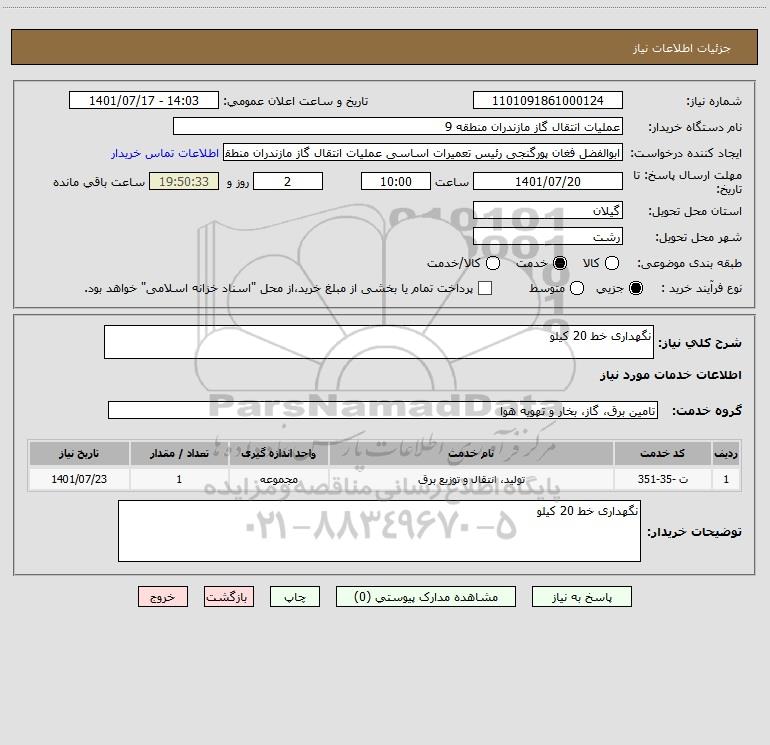Click the remaining time field 19:50:33
Viewport: 770px width, 745px height.
(x=184, y=181)
